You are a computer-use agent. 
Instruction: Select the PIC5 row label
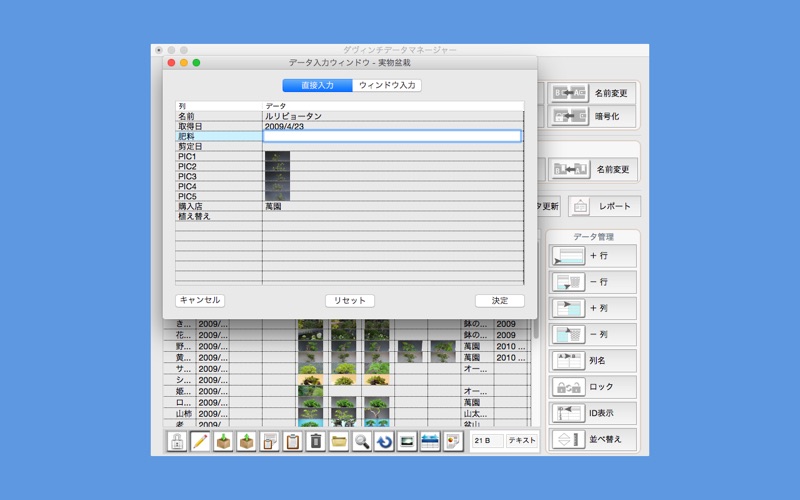(187, 196)
